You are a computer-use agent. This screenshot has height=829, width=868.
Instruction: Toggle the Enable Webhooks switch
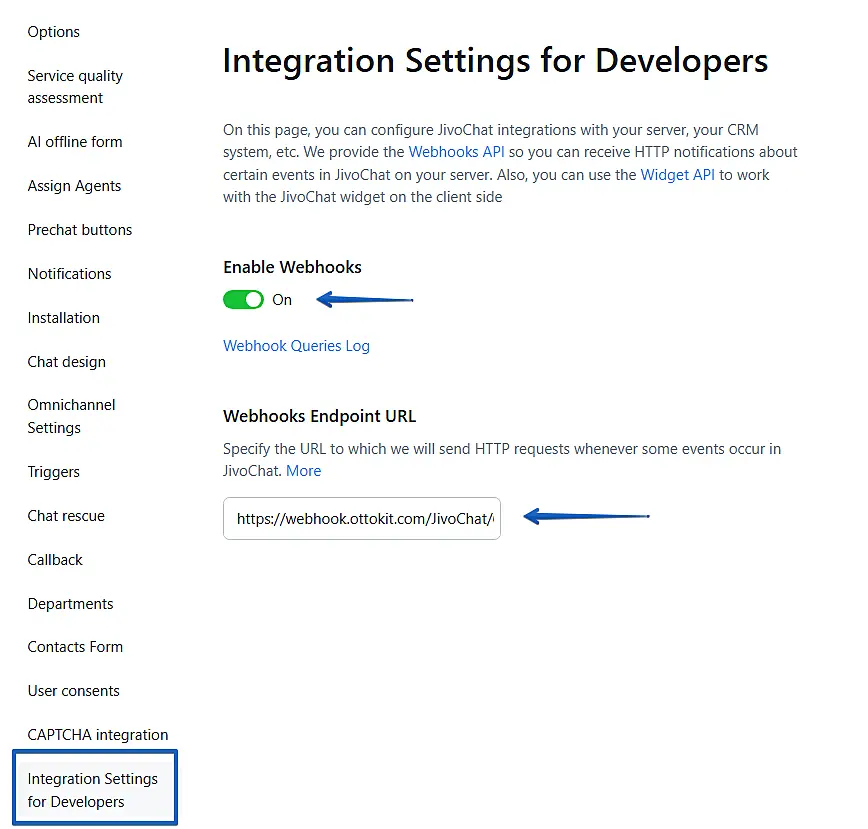pos(243,300)
